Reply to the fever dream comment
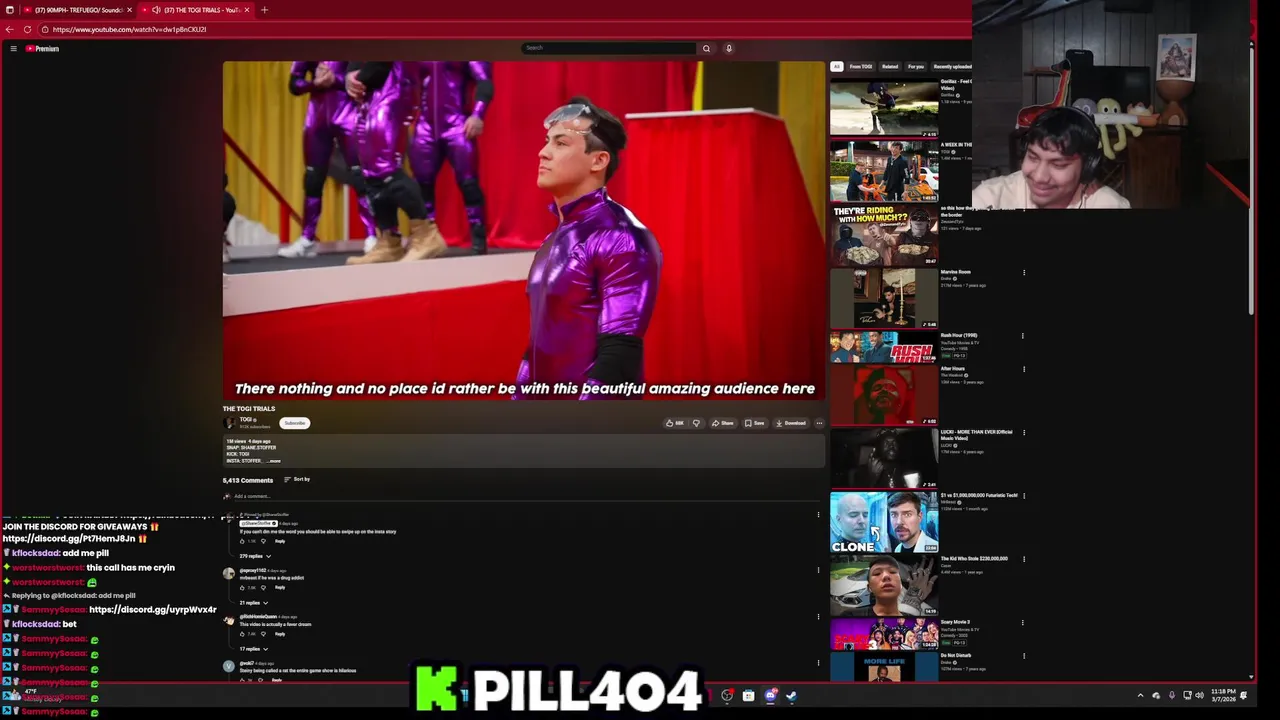 click(280, 633)
